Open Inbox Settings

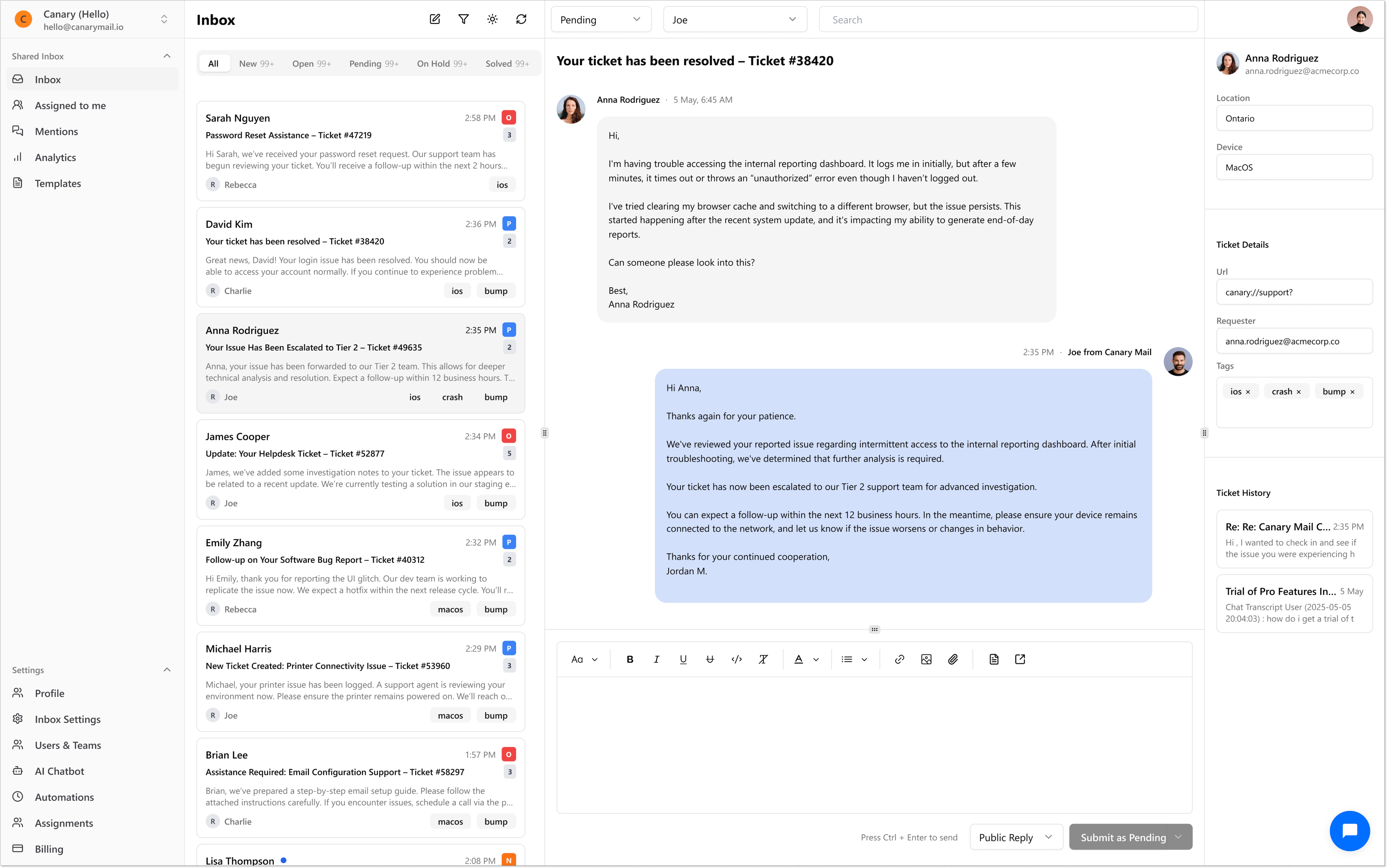click(x=92, y=719)
